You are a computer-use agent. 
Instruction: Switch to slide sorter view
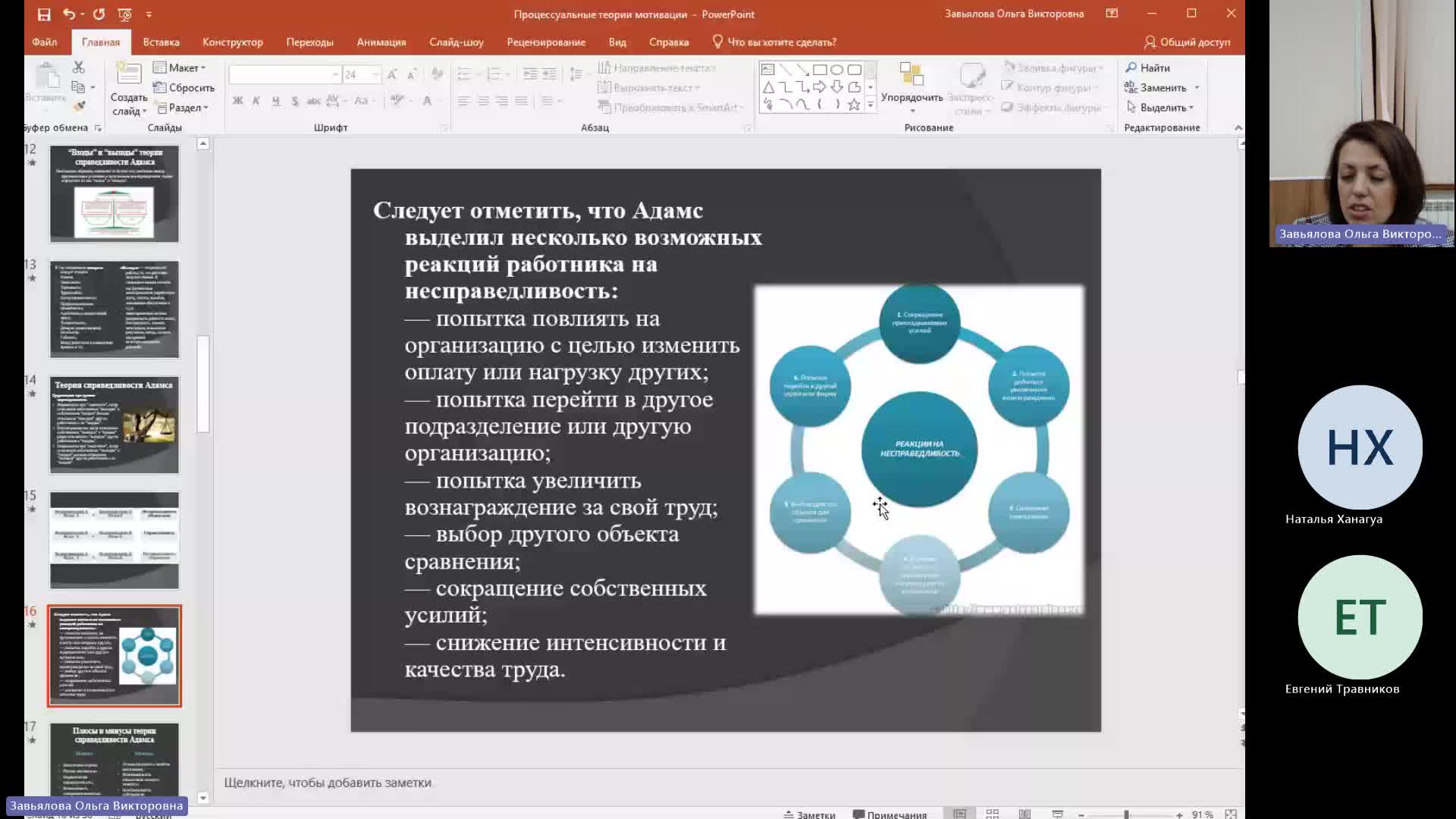point(992,814)
